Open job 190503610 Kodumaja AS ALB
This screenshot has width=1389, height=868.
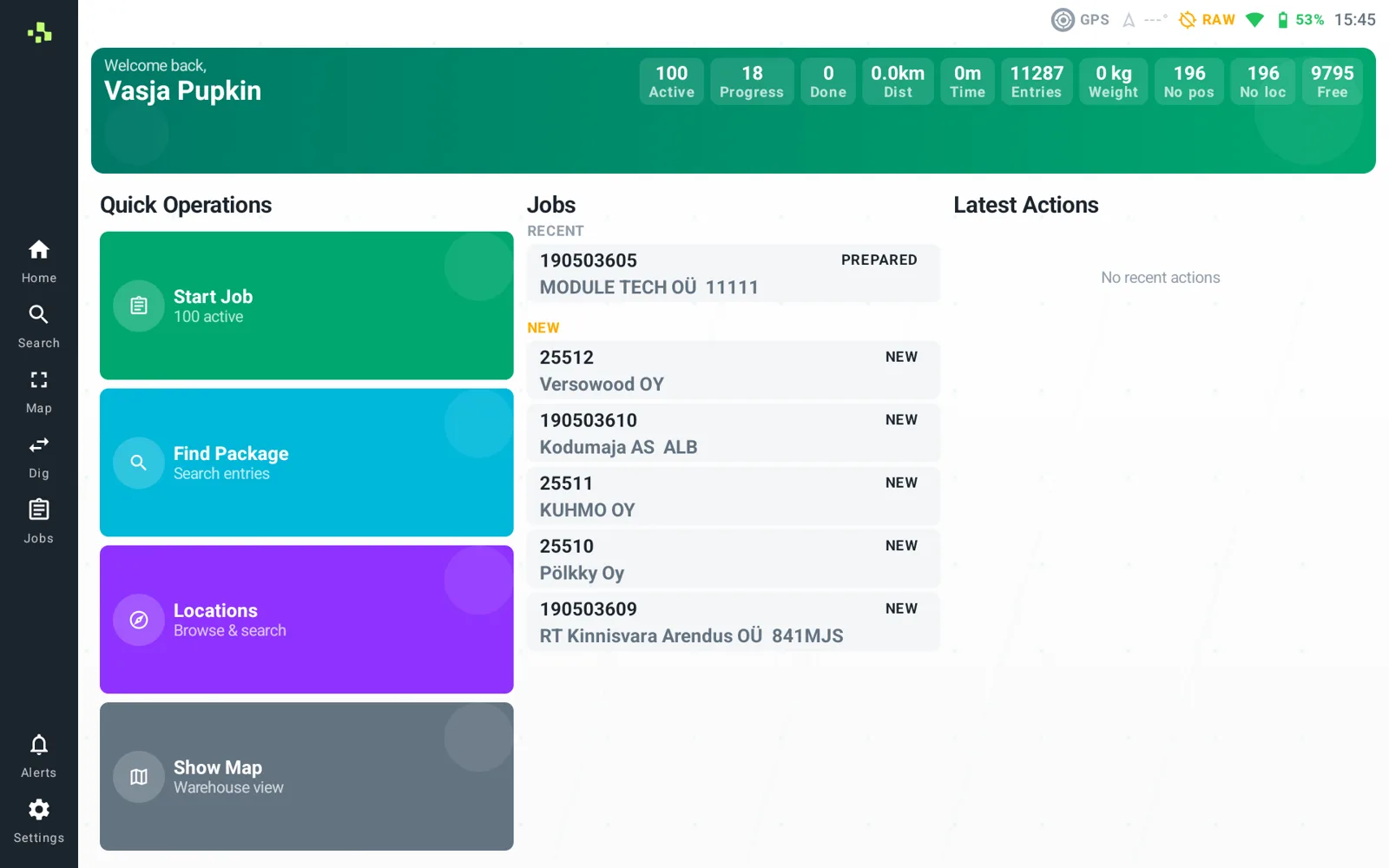pos(734,433)
